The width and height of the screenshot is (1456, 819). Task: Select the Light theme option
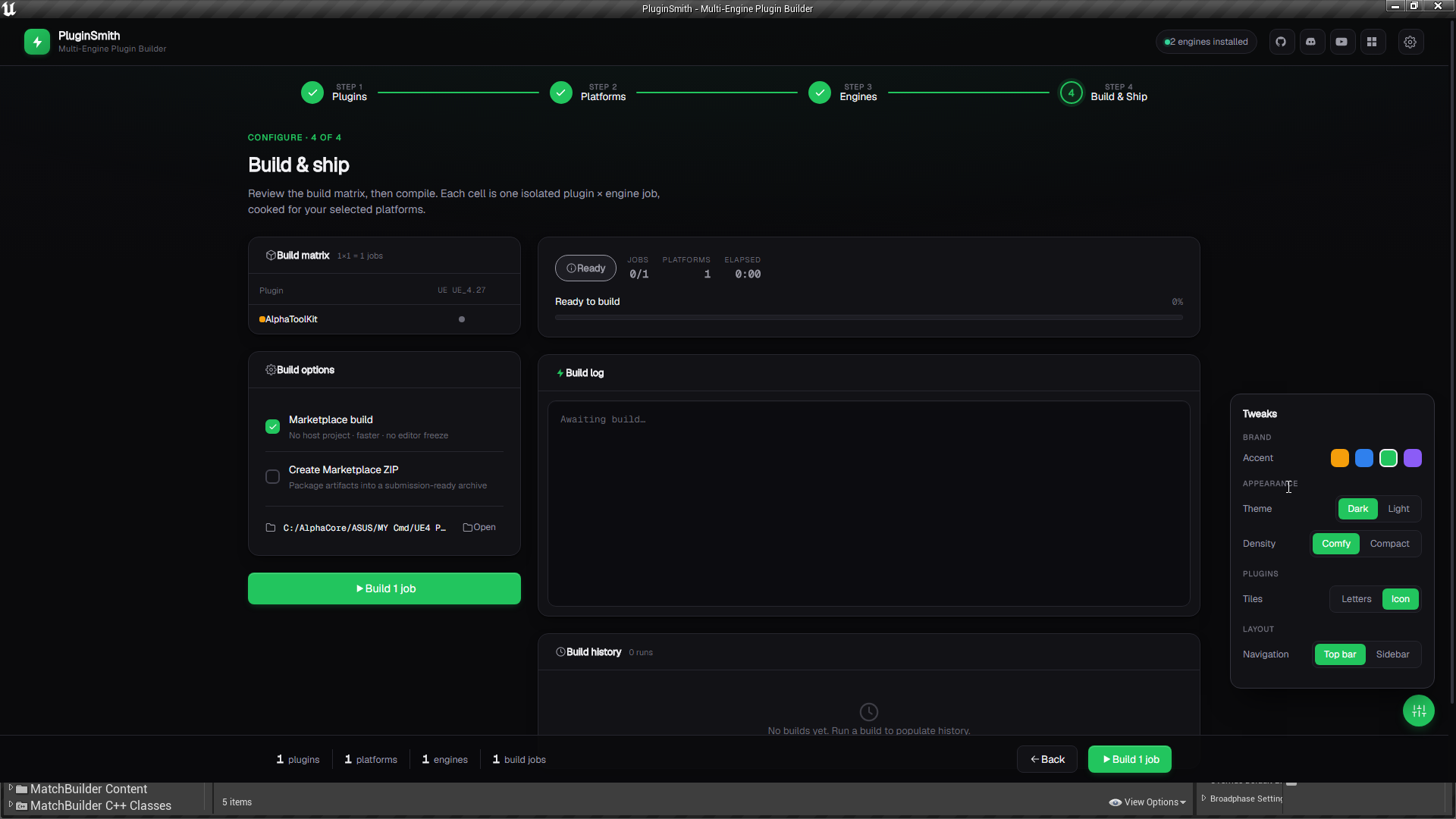pos(1398,509)
